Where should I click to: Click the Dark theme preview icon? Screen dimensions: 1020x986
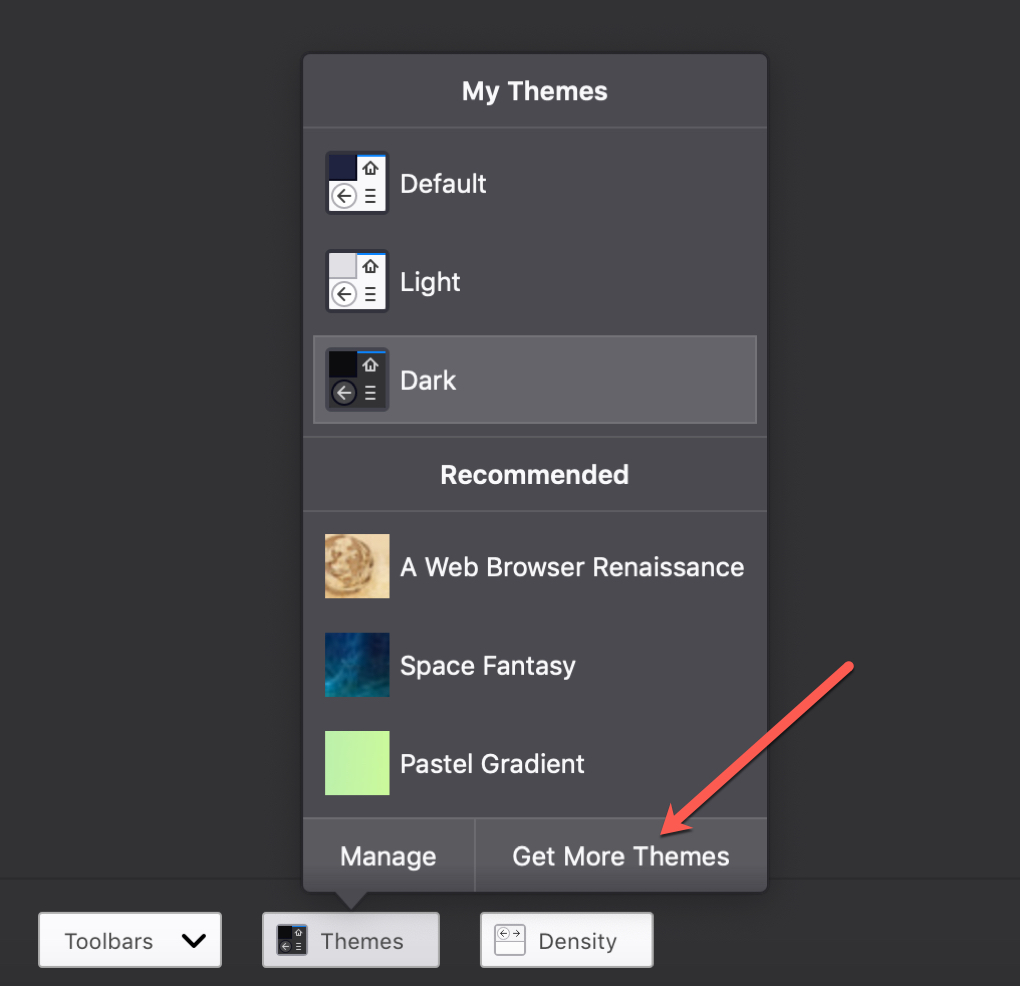tap(356, 380)
